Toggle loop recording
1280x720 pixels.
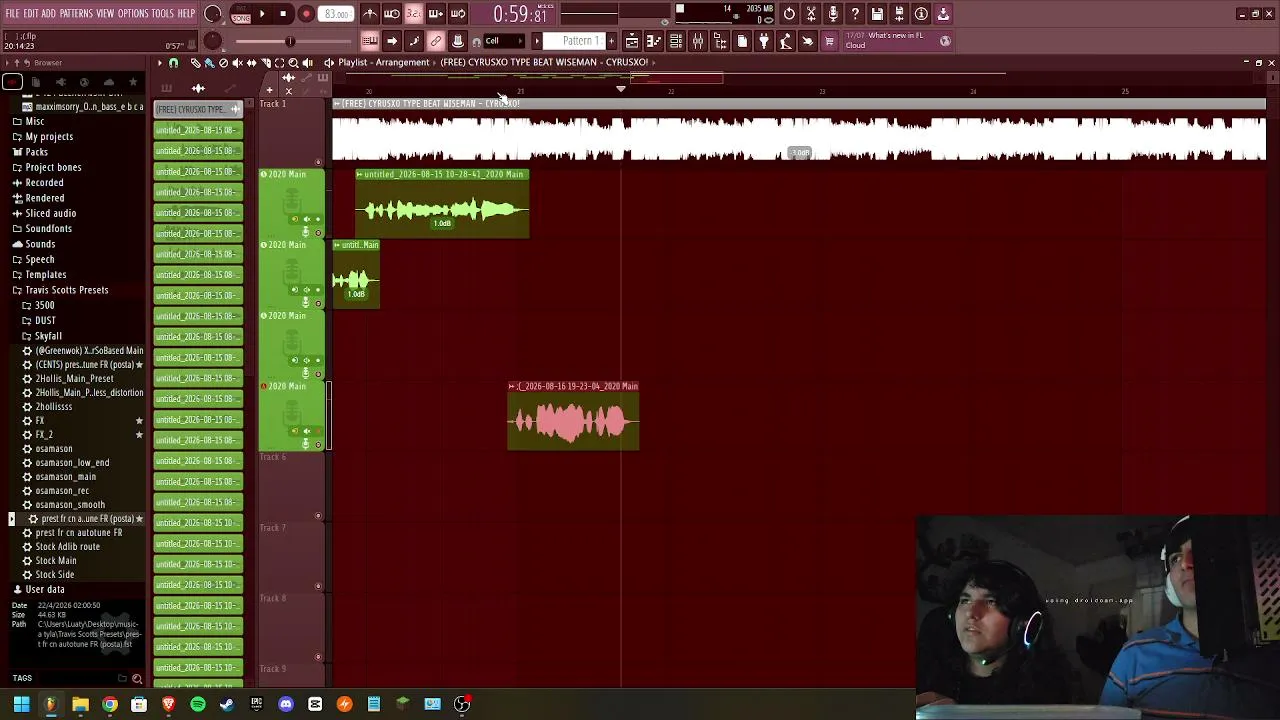click(458, 14)
